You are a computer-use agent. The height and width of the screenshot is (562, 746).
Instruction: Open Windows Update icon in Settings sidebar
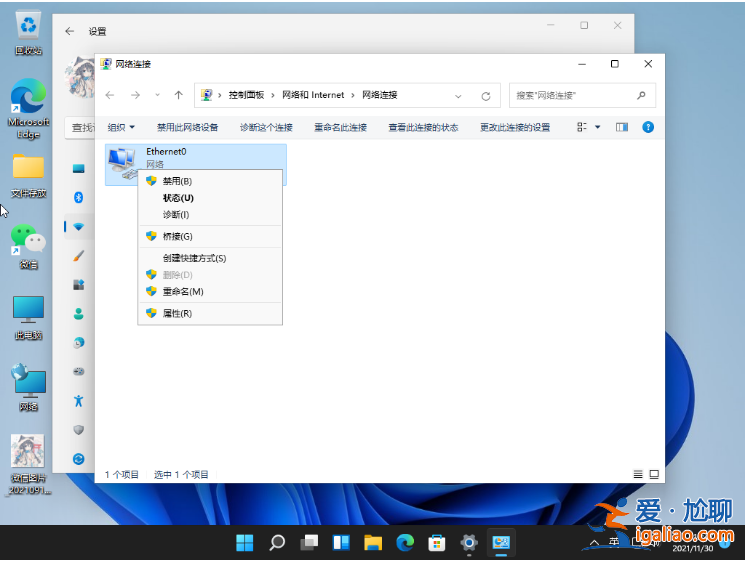pos(79,459)
